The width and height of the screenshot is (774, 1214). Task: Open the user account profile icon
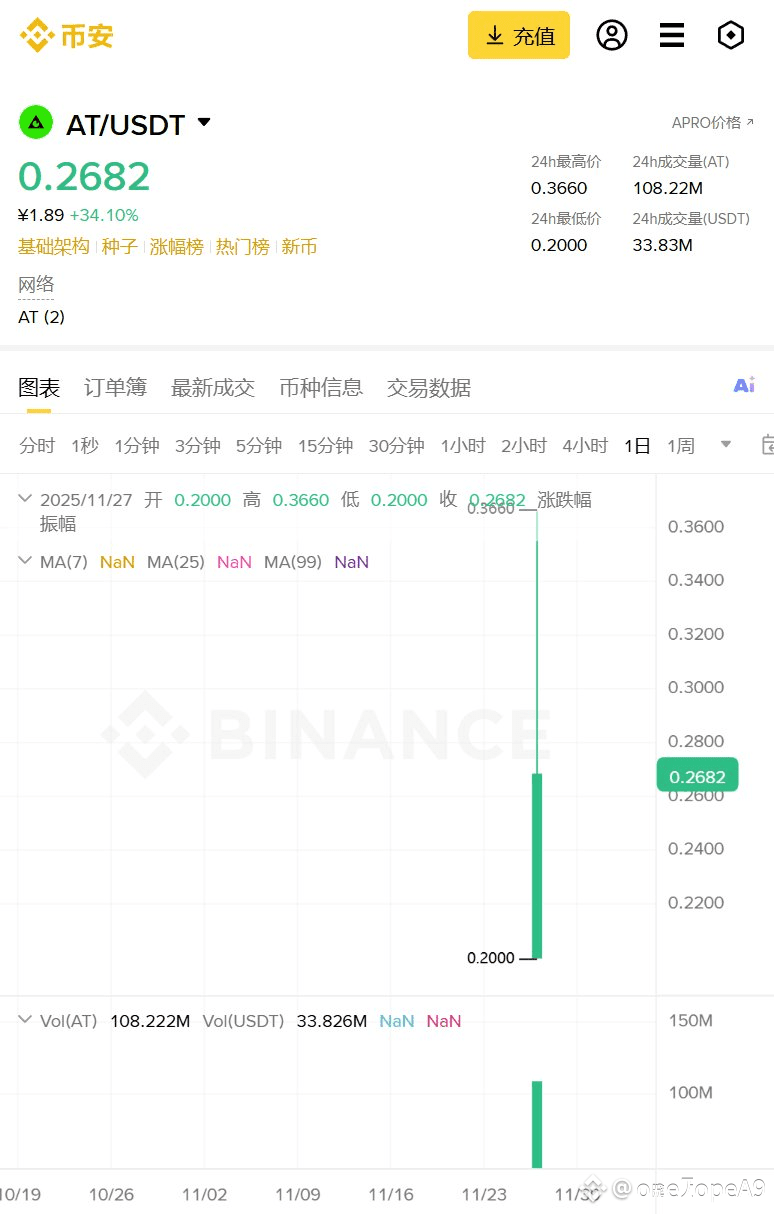pyautogui.click(x=611, y=35)
